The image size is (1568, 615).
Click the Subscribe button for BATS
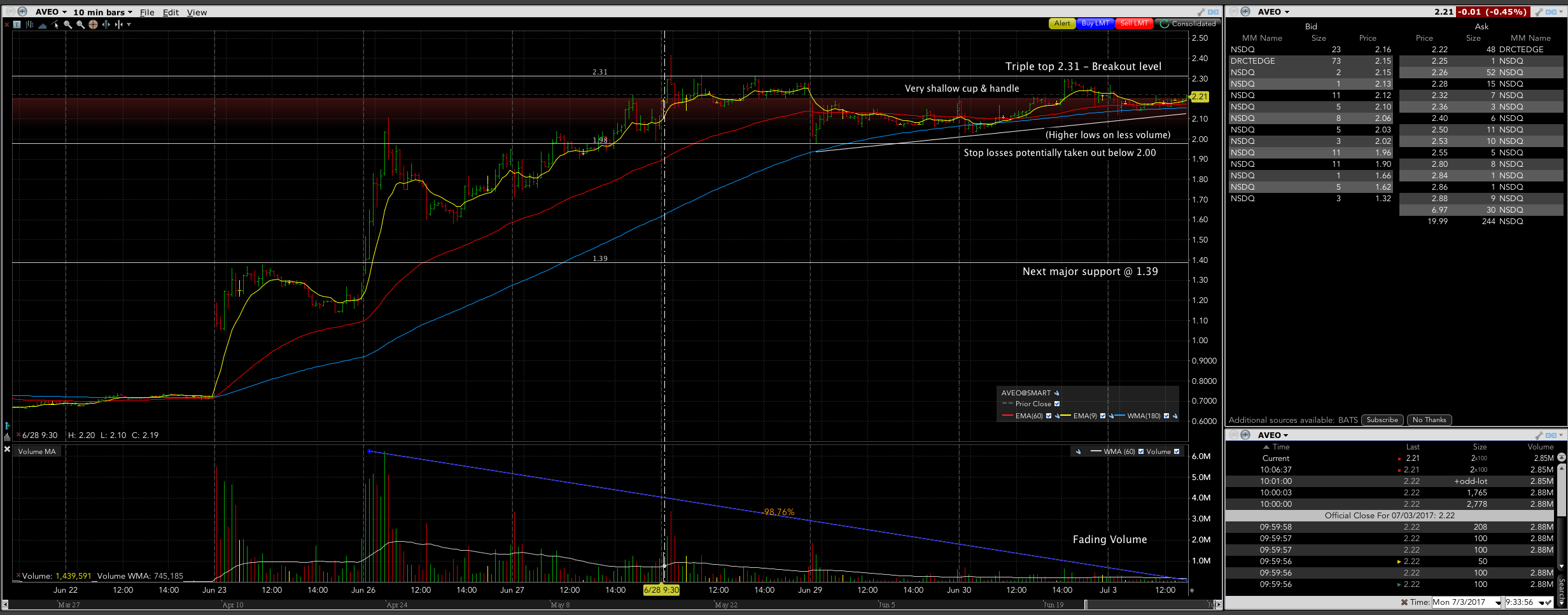[1382, 420]
